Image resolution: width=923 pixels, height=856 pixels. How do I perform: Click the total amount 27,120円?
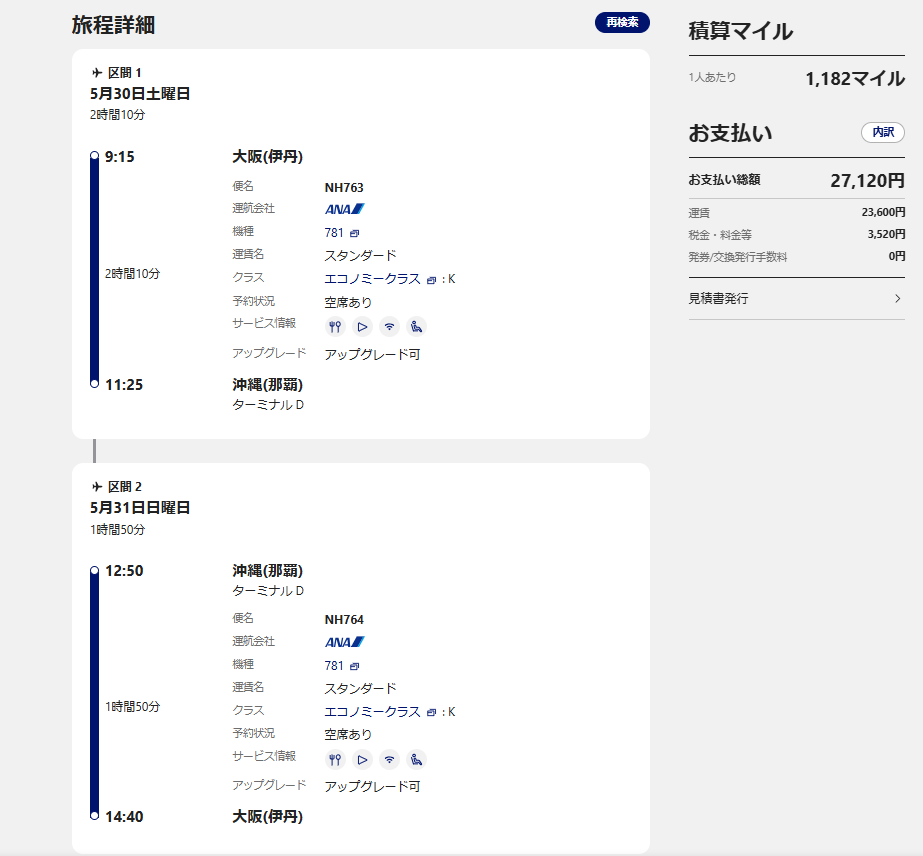tap(867, 180)
